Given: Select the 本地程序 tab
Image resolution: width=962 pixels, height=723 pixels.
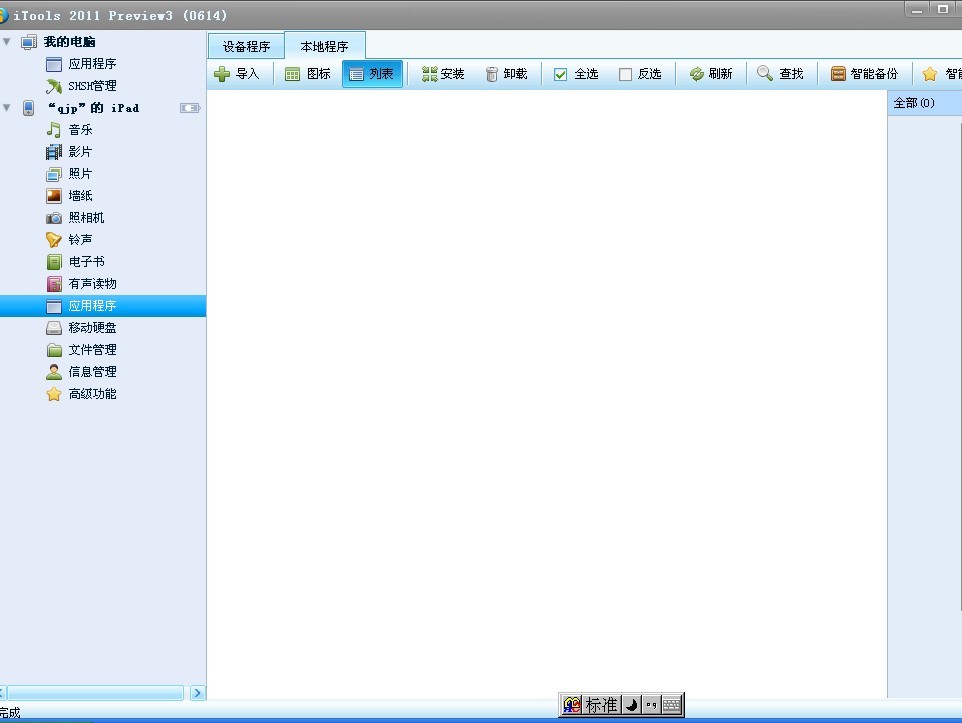Looking at the screenshot, I should [x=324, y=46].
